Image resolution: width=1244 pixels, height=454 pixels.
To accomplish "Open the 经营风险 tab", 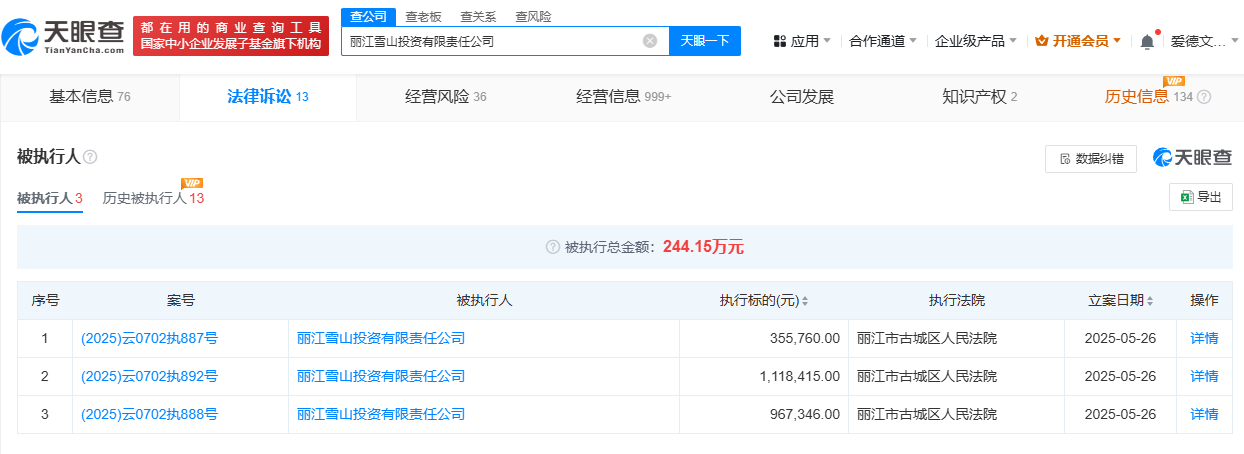I will coord(445,97).
